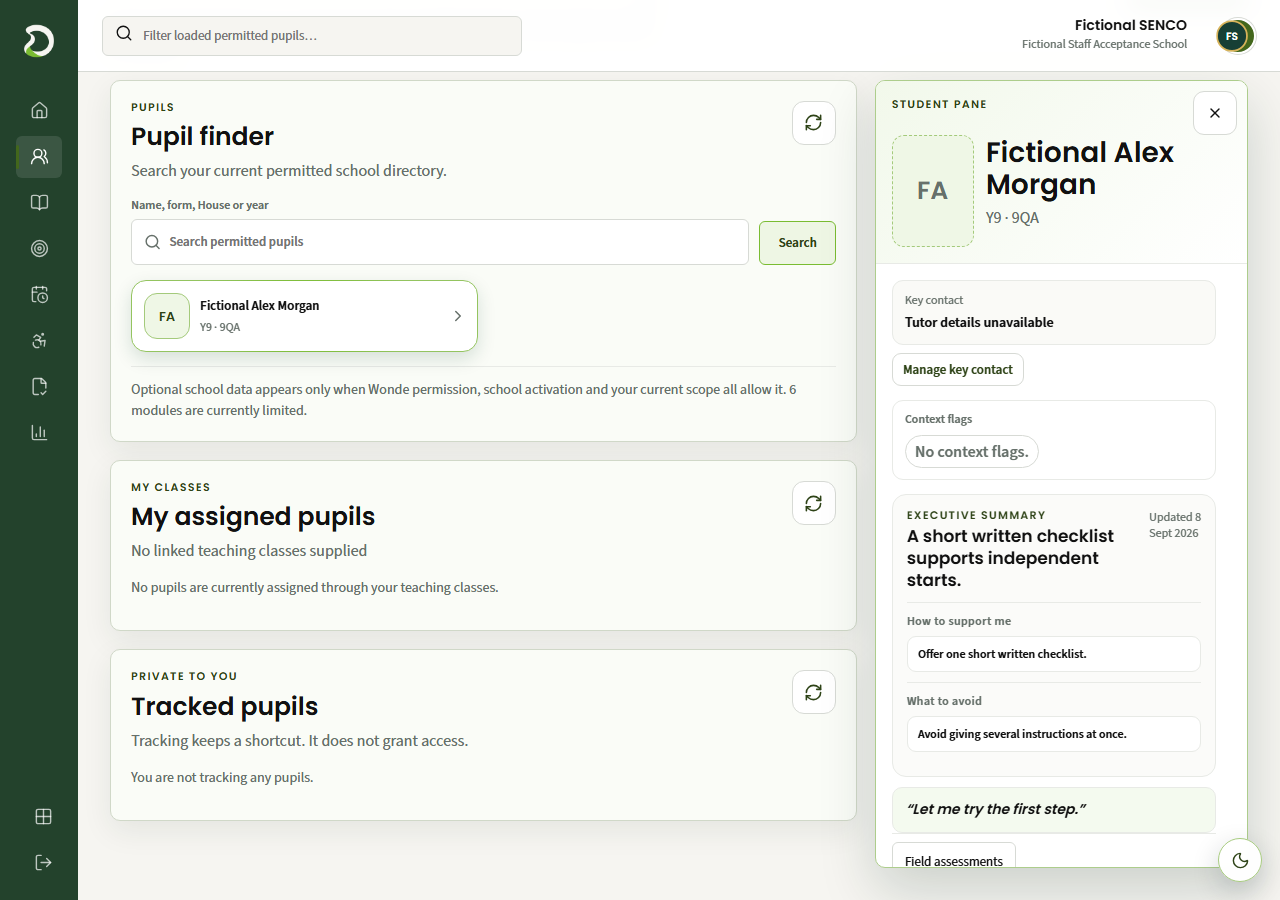Select "Offer one short written checklist." item
This screenshot has height=900, width=1280.
[x=1054, y=654]
